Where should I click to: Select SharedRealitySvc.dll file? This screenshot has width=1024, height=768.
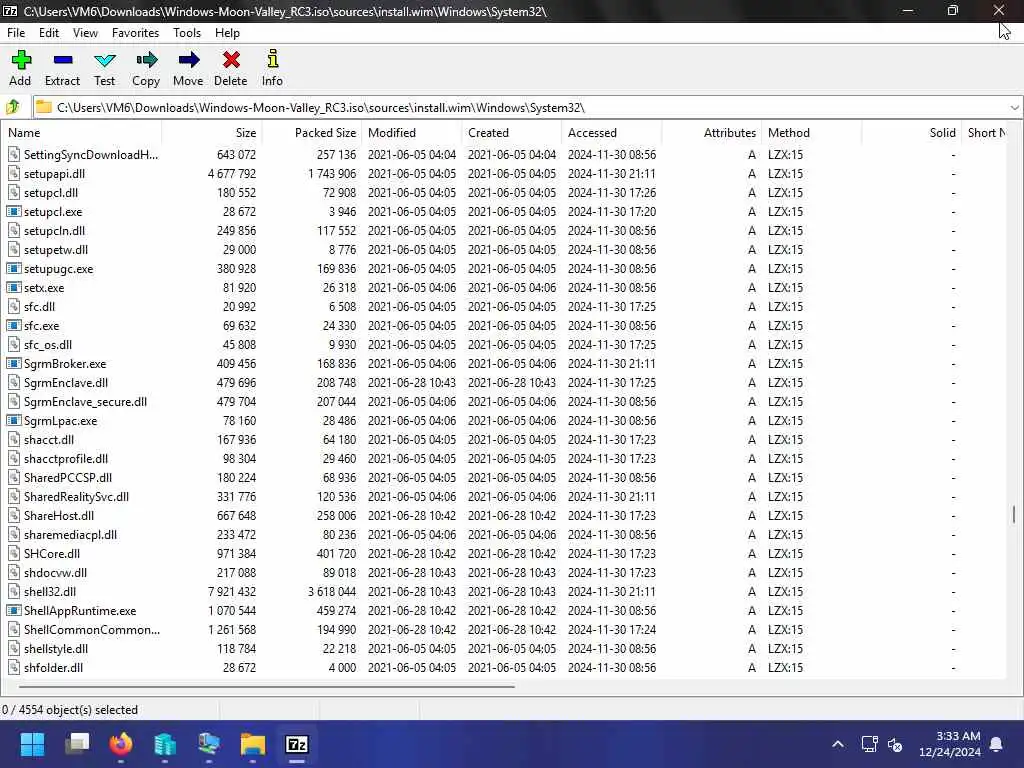tap(76, 496)
